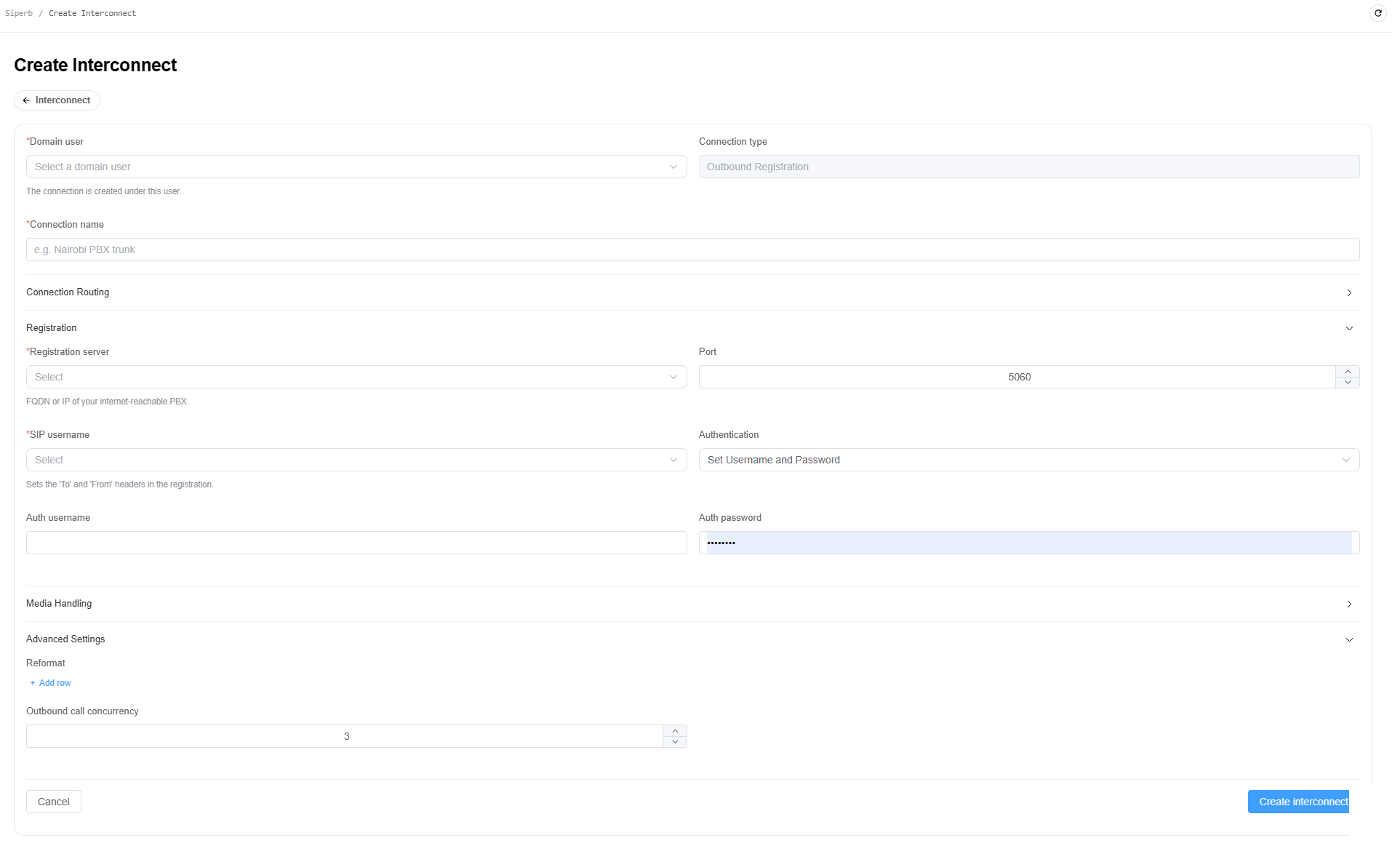Click the disabled Connection type field
Image resolution: width=1400 pixels, height=854 pixels.
click(1029, 167)
